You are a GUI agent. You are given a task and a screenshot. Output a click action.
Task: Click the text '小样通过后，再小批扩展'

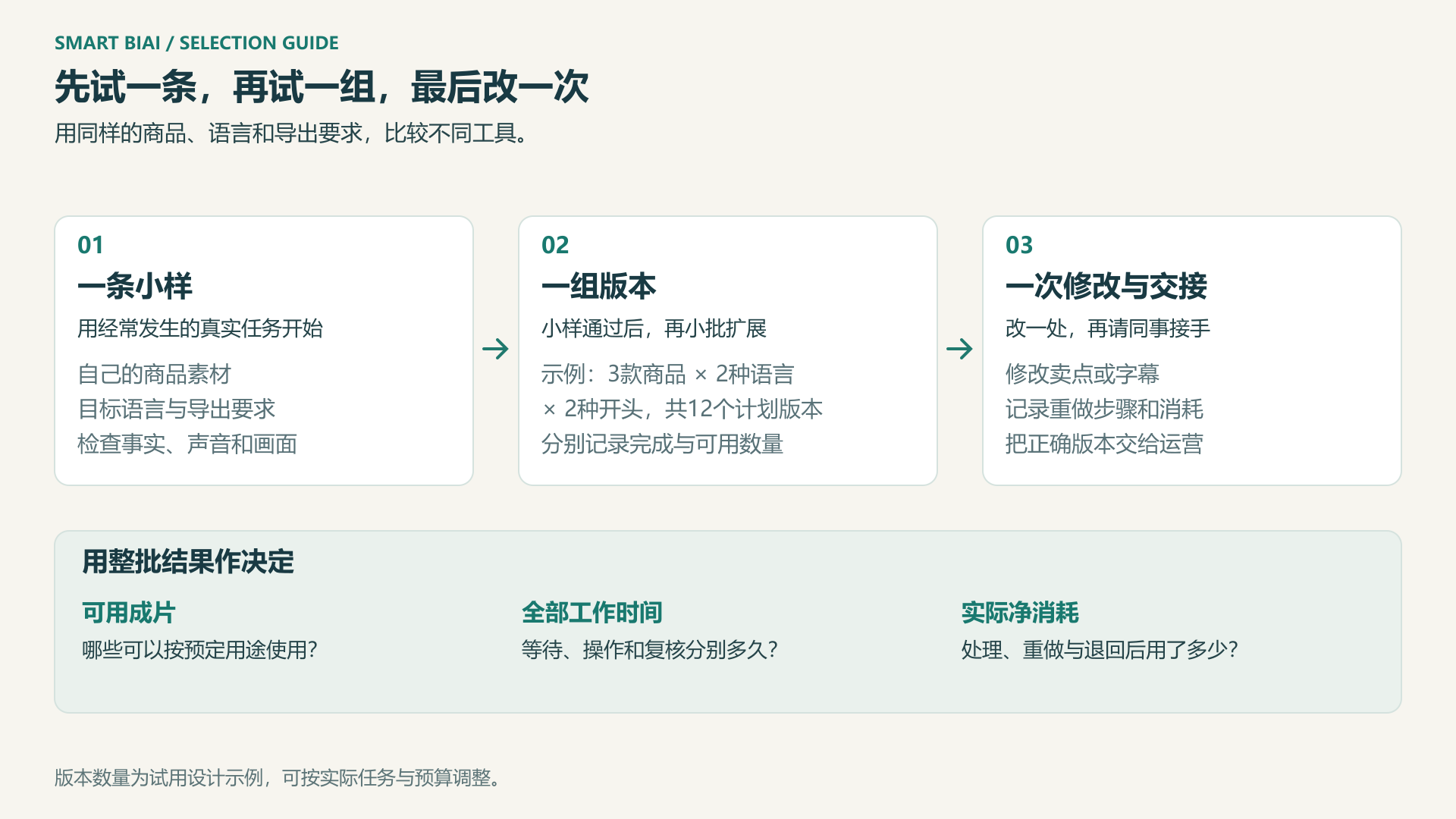pos(654,328)
